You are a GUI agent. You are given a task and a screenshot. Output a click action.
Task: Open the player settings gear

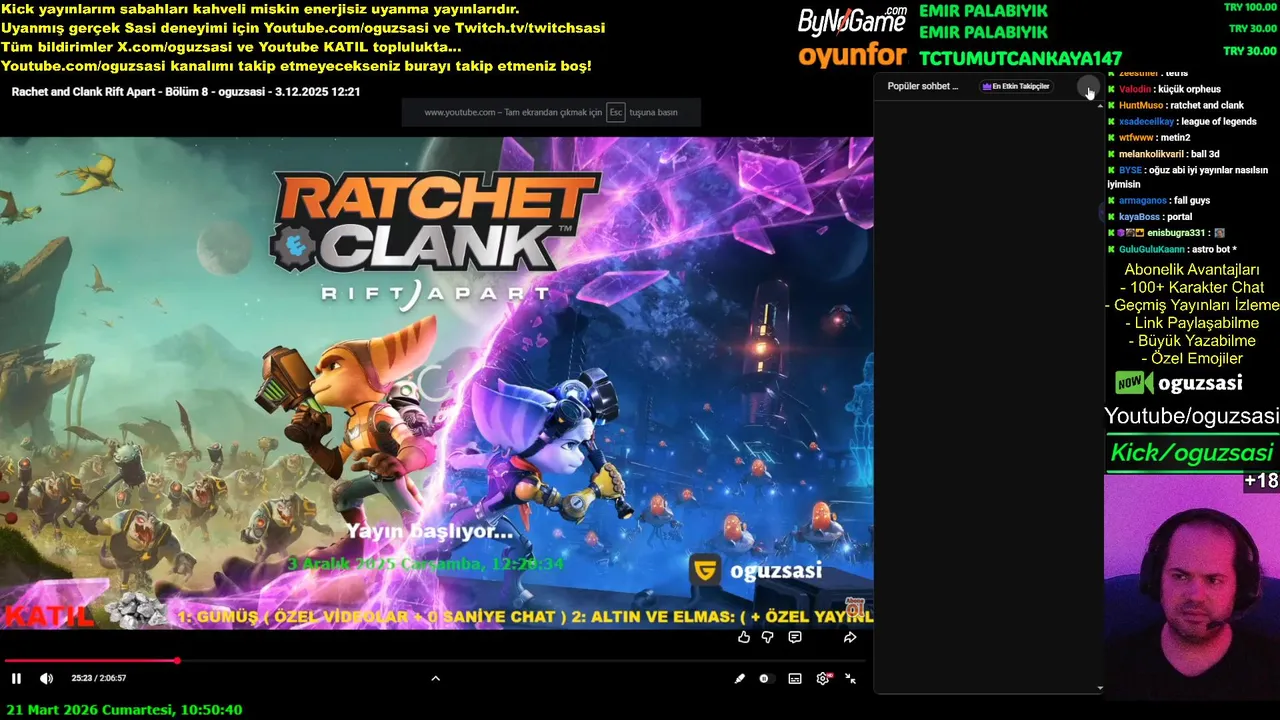click(823, 678)
